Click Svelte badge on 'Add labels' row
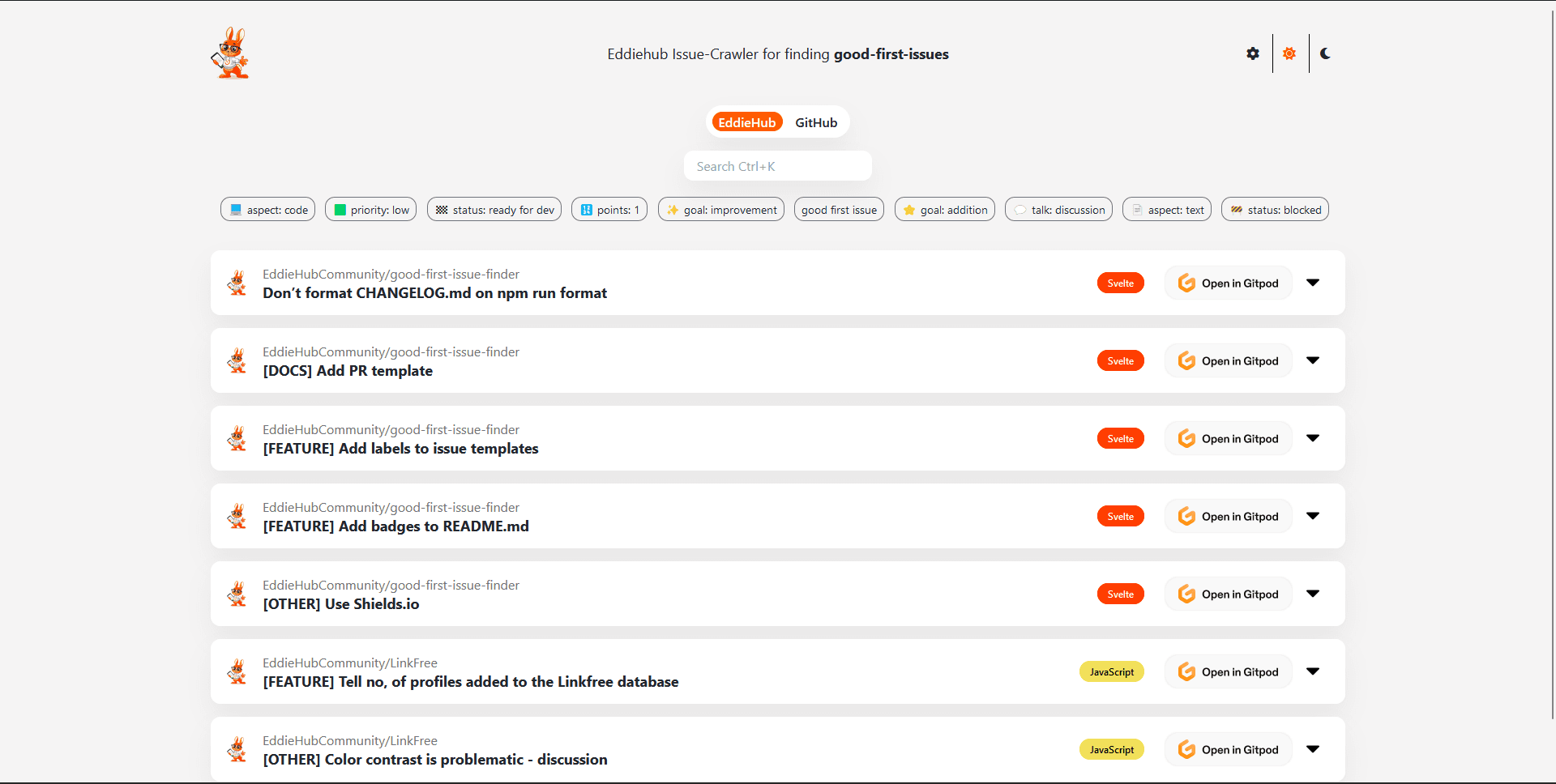 [1121, 438]
